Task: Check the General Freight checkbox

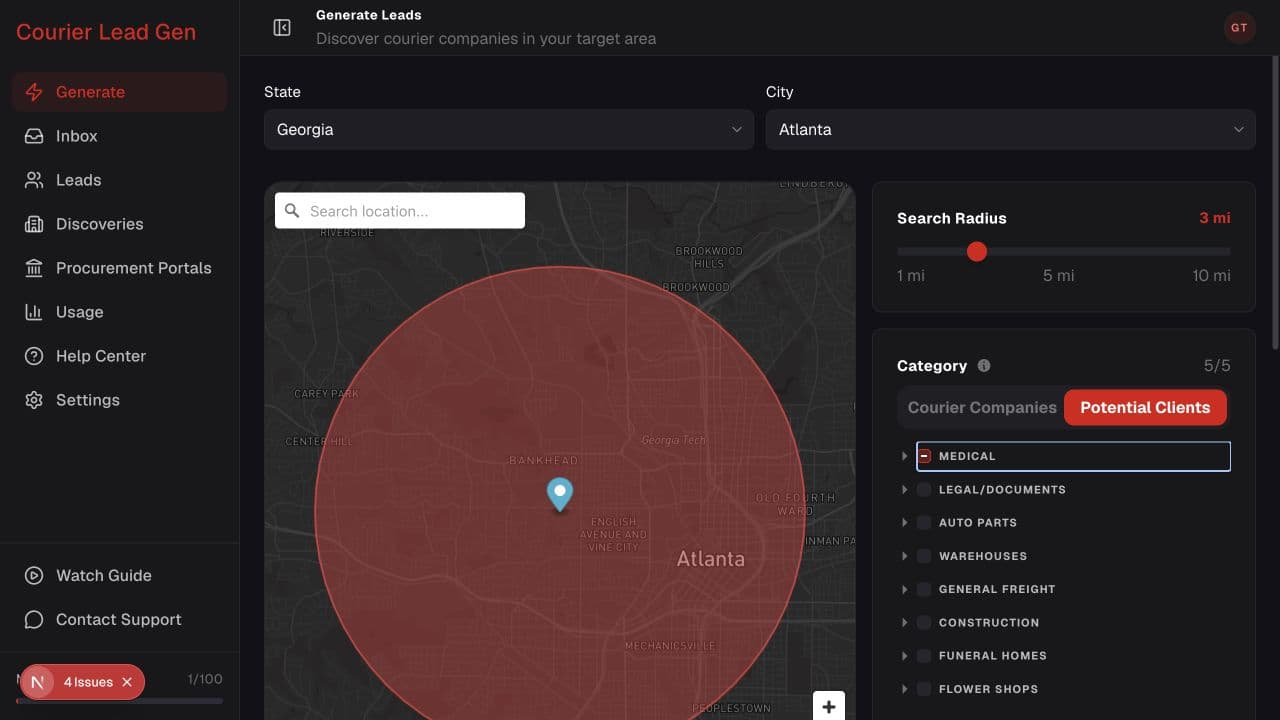Action: 924,589
